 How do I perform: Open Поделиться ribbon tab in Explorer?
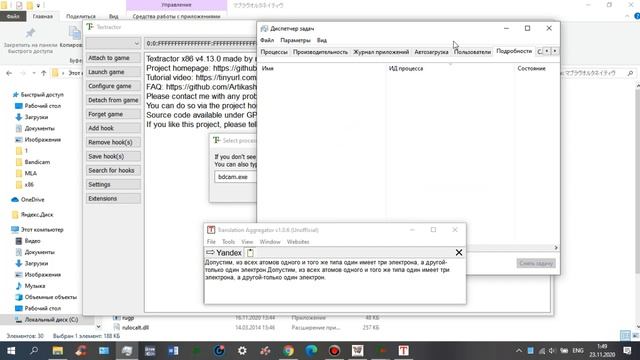(x=80, y=16)
